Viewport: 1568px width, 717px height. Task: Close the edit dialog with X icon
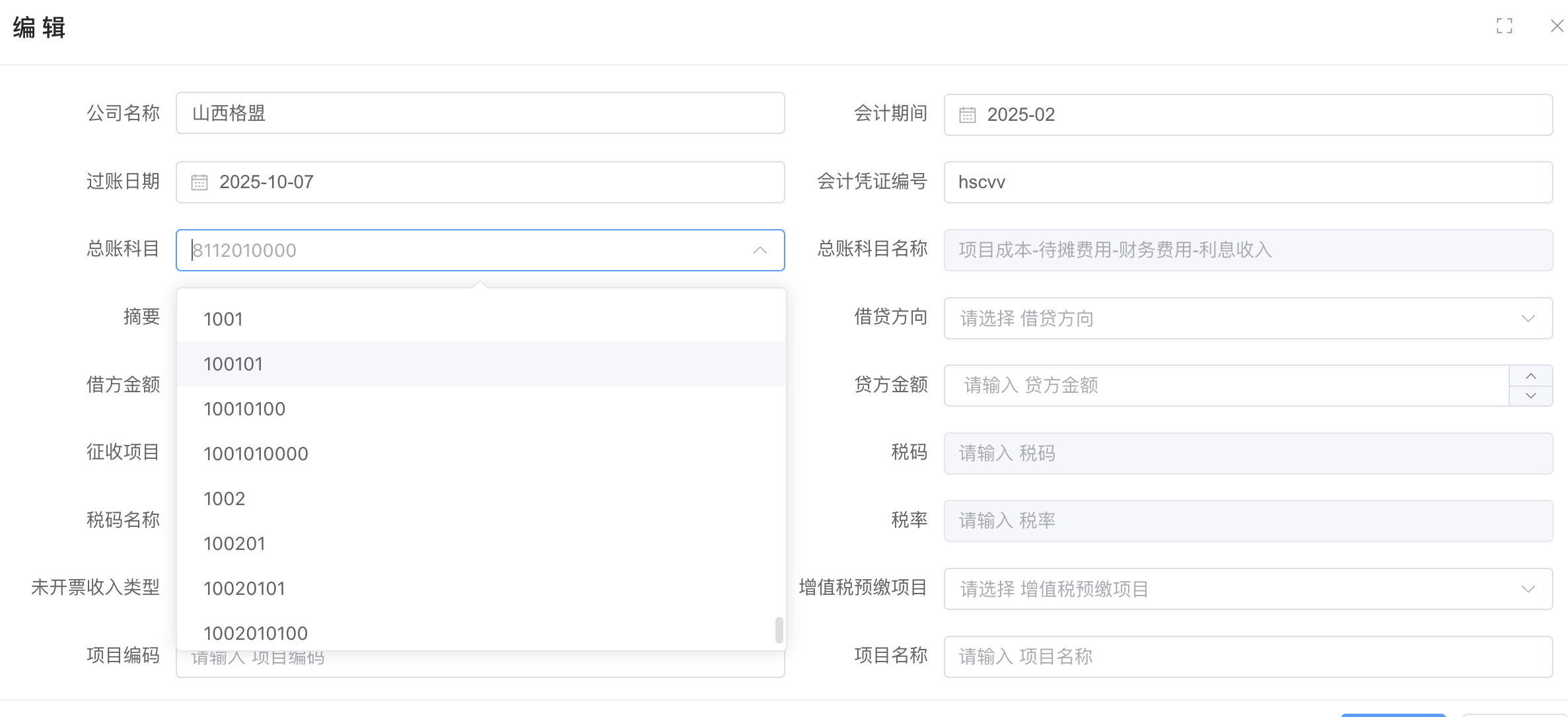pos(1556,26)
